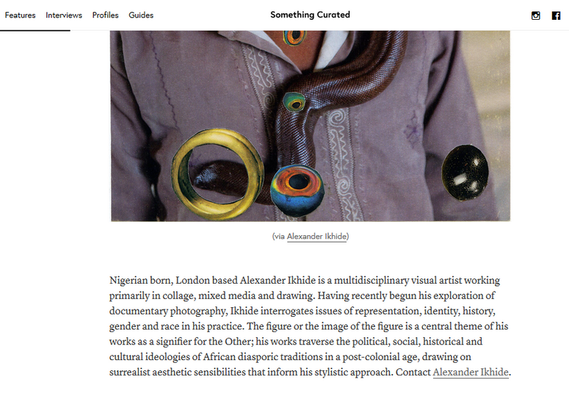Click the Something Curated site title
This screenshot has width=569, height=399.
coord(310,15)
